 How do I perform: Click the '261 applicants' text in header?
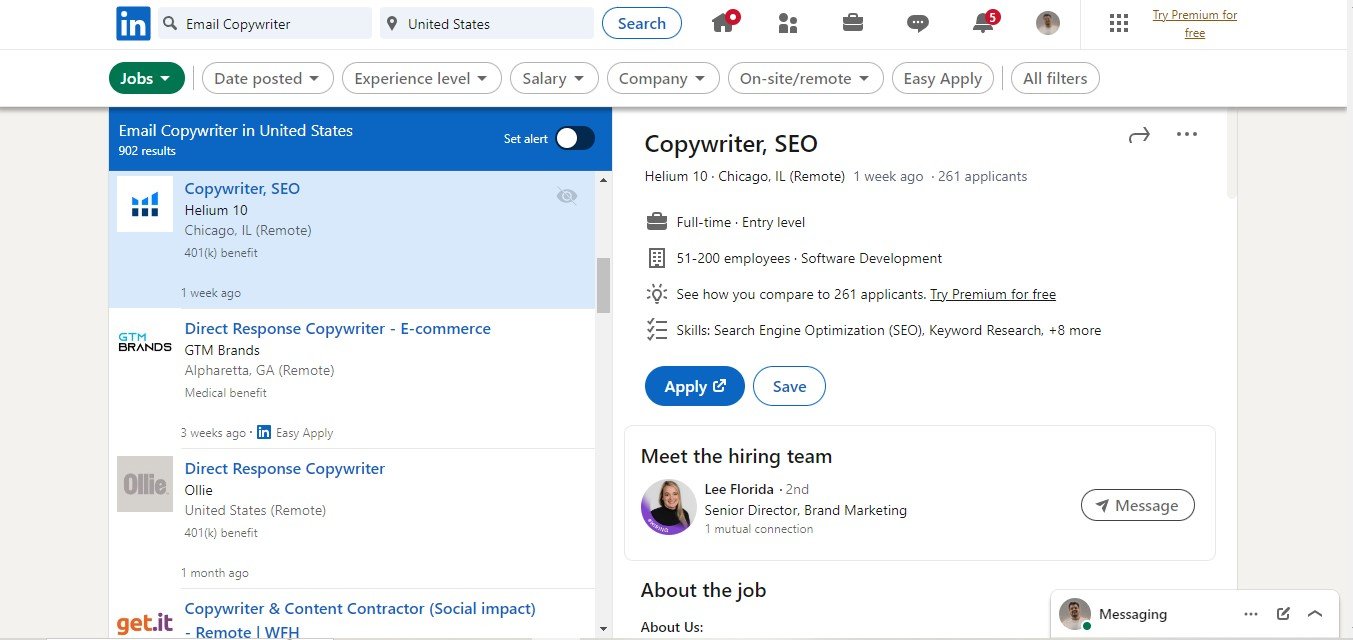point(983,176)
